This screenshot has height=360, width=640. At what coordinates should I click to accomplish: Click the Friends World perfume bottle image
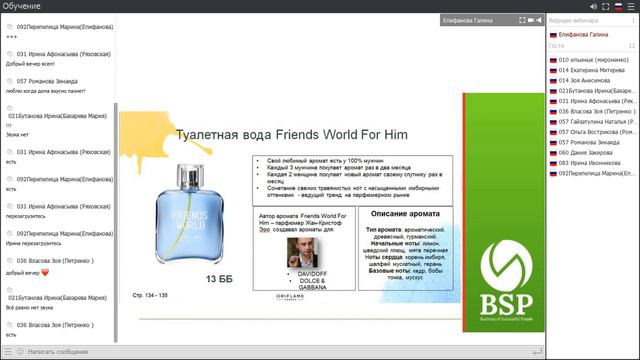click(x=190, y=214)
